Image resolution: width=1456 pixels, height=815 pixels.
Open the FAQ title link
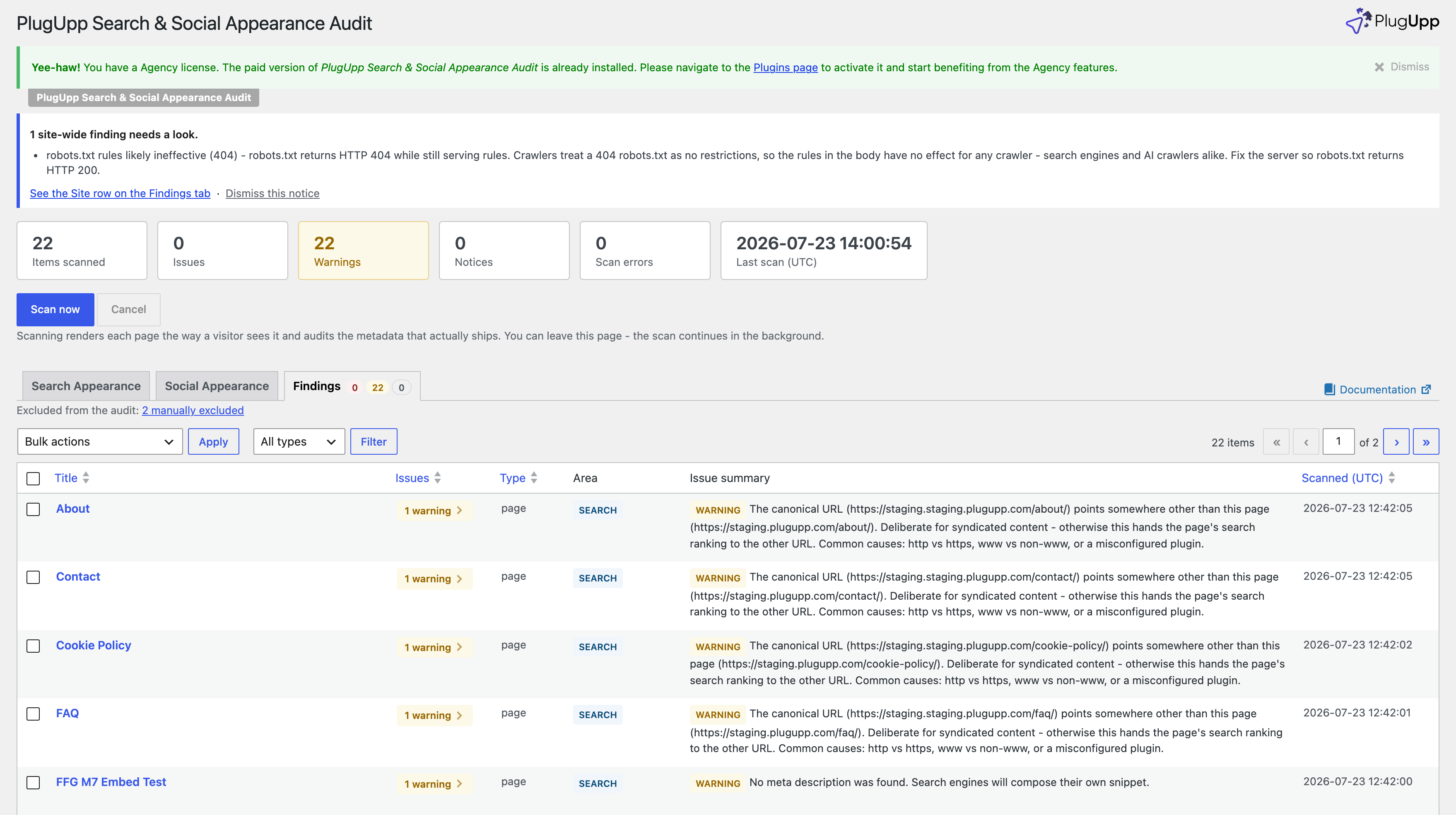(67, 713)
